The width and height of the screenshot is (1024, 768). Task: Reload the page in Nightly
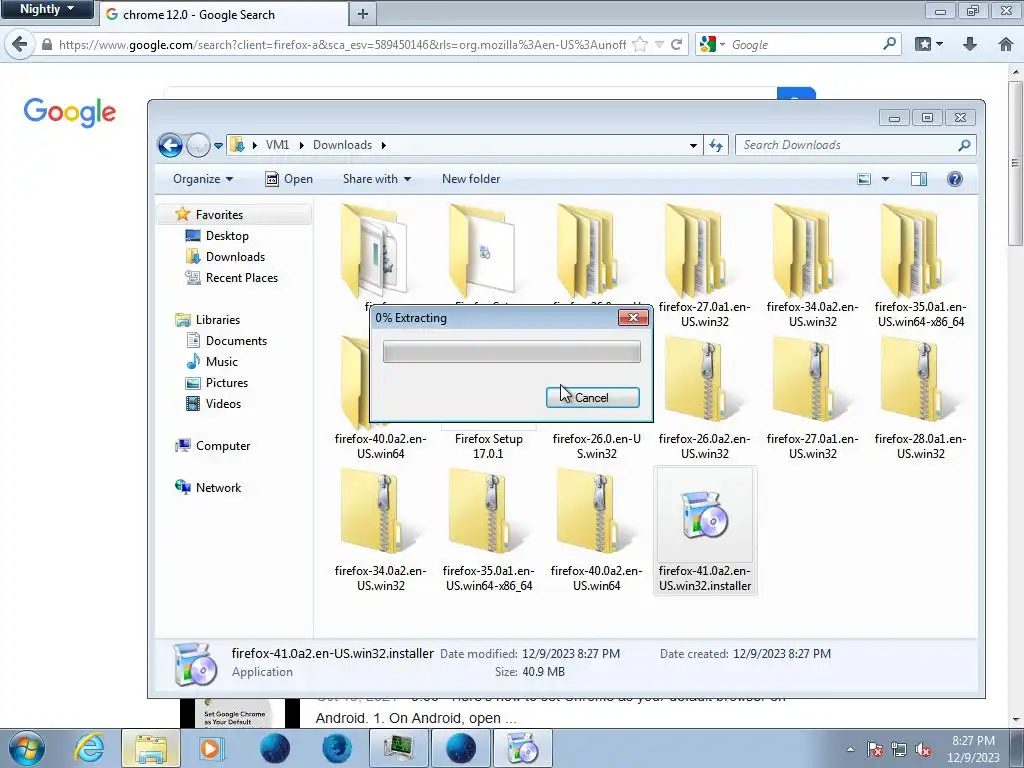tap(676, 44)
